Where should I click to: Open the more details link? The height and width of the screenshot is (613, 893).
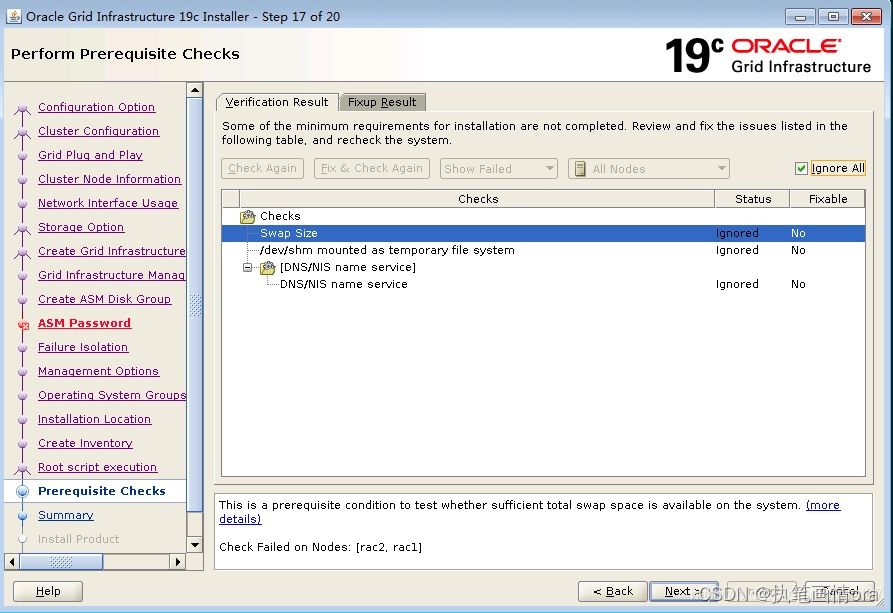823,505
